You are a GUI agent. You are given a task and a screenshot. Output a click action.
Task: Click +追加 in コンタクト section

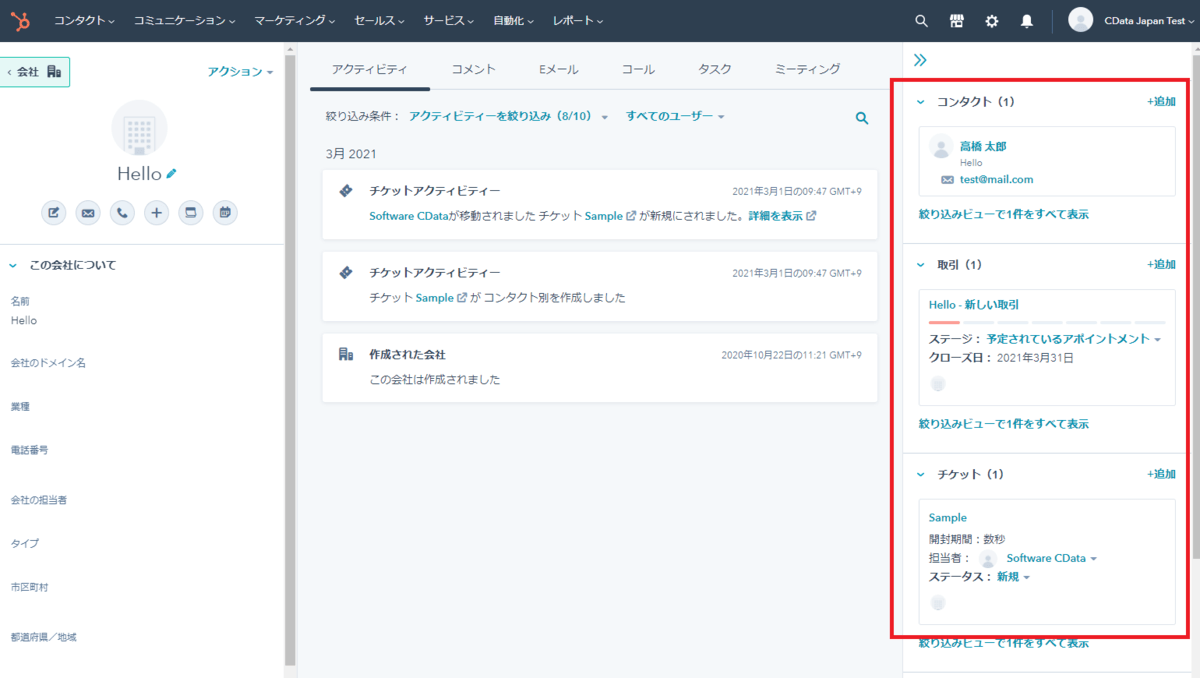click(1161, 101)
